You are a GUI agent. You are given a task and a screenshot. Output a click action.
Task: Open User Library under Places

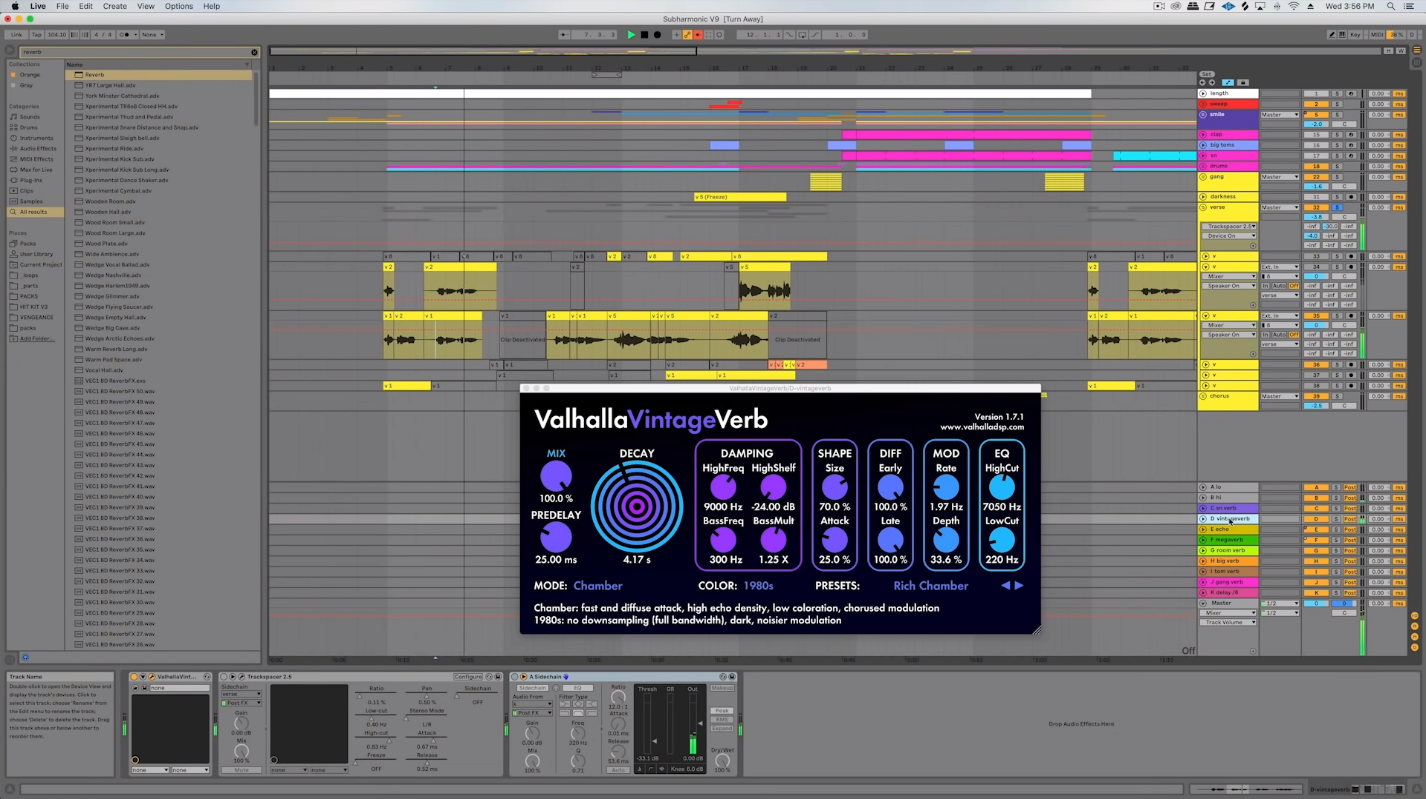click(x=36, y=254)
